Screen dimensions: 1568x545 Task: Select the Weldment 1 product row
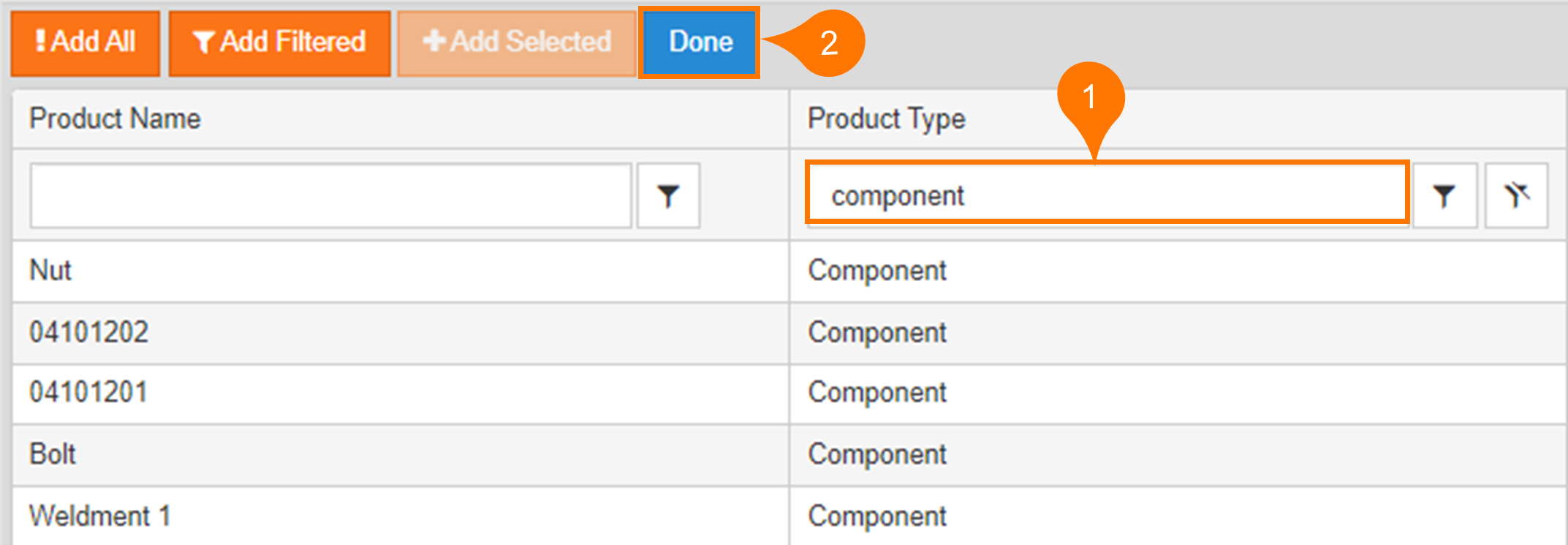click(99, 516)
